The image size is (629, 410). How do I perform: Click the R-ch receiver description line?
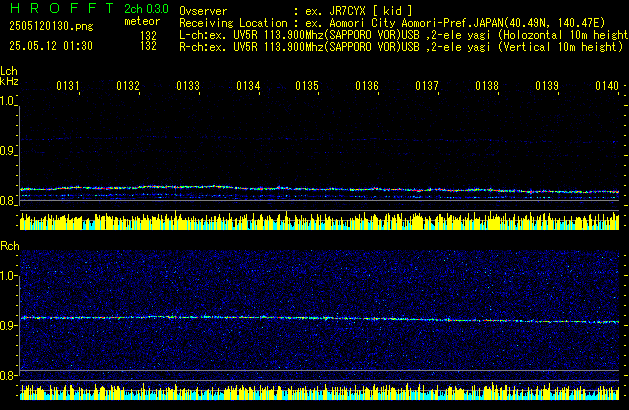[x=401, y=47]
